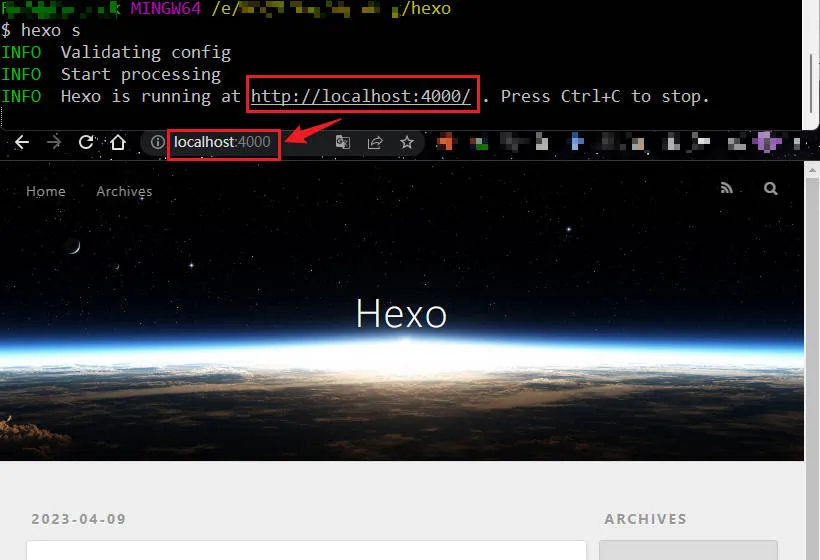This screenshot has width=820, height=560.
Task: Open the browser home page icon
Action: [118, 142]
